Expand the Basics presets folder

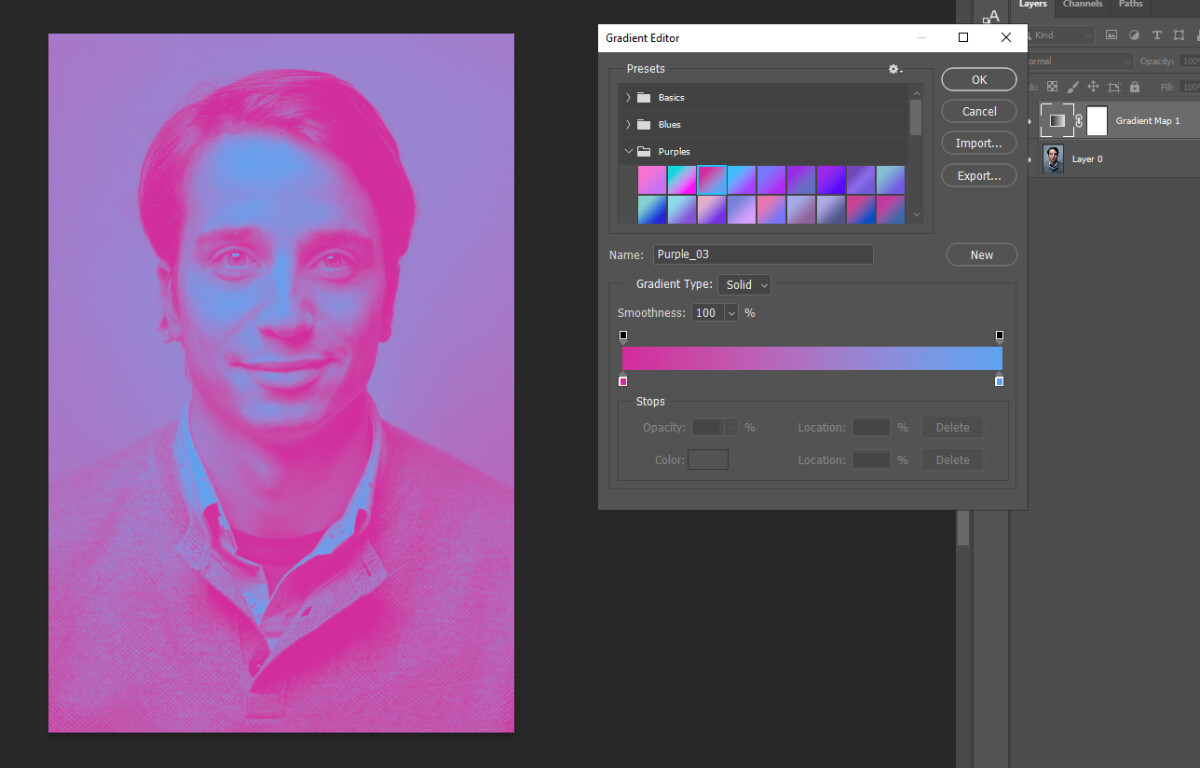(629, 97)
